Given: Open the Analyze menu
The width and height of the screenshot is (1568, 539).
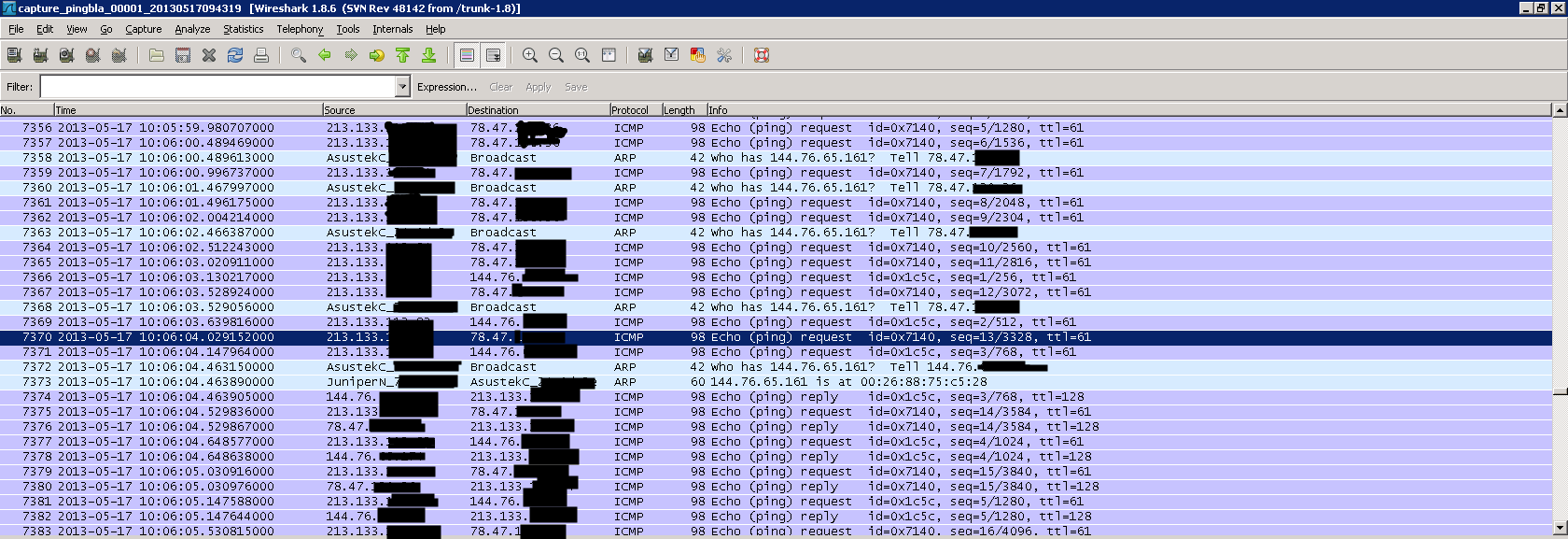Looking at the screenshot, I should (x=192, y=29).
